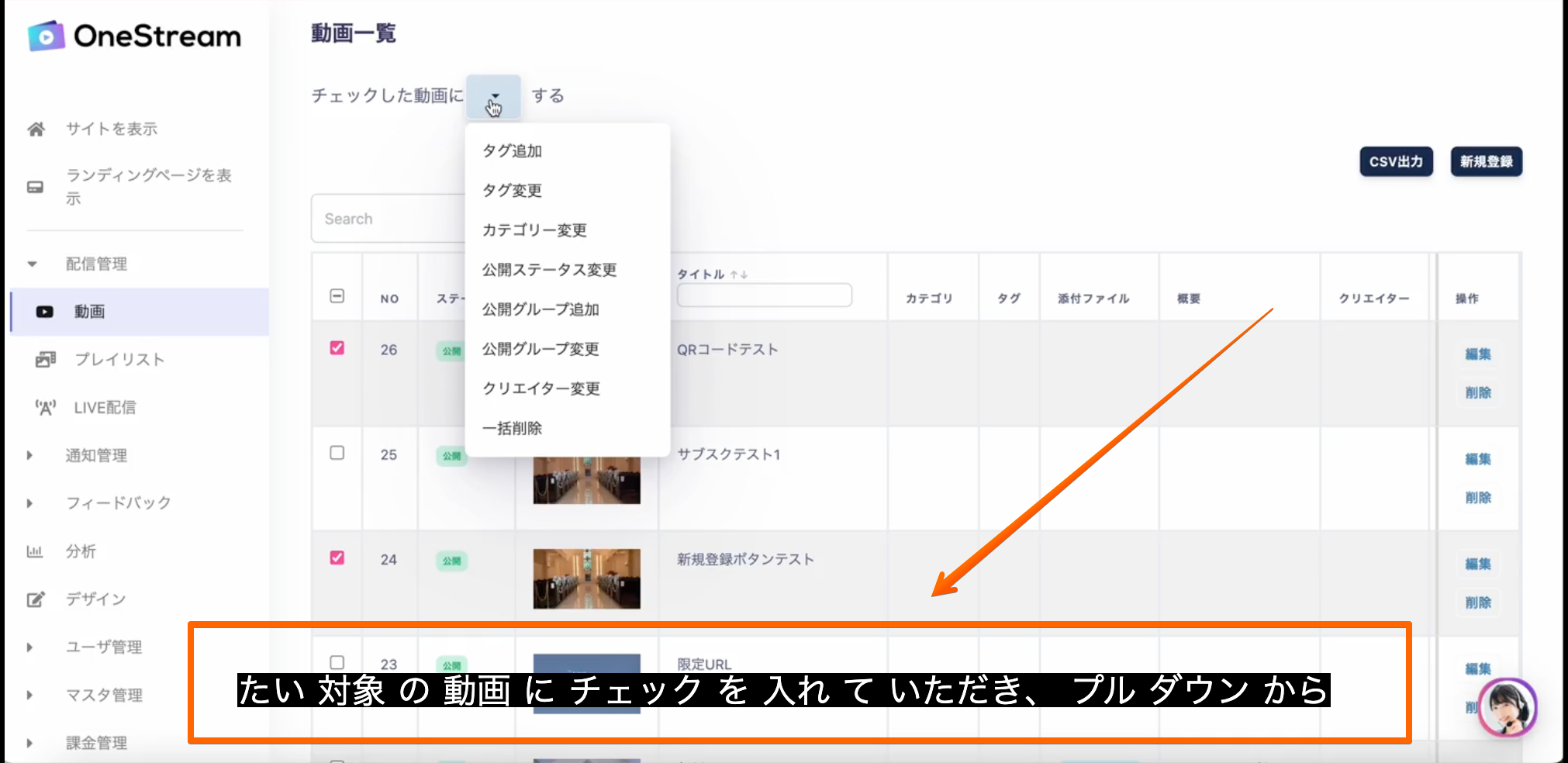Uncheck the row 26 checkbox
The width and height of the screenshot is (1568, 763).
tap(337, 348)
